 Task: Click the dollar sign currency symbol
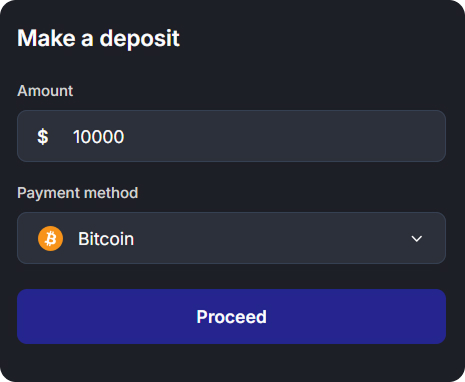pos(43,137)
